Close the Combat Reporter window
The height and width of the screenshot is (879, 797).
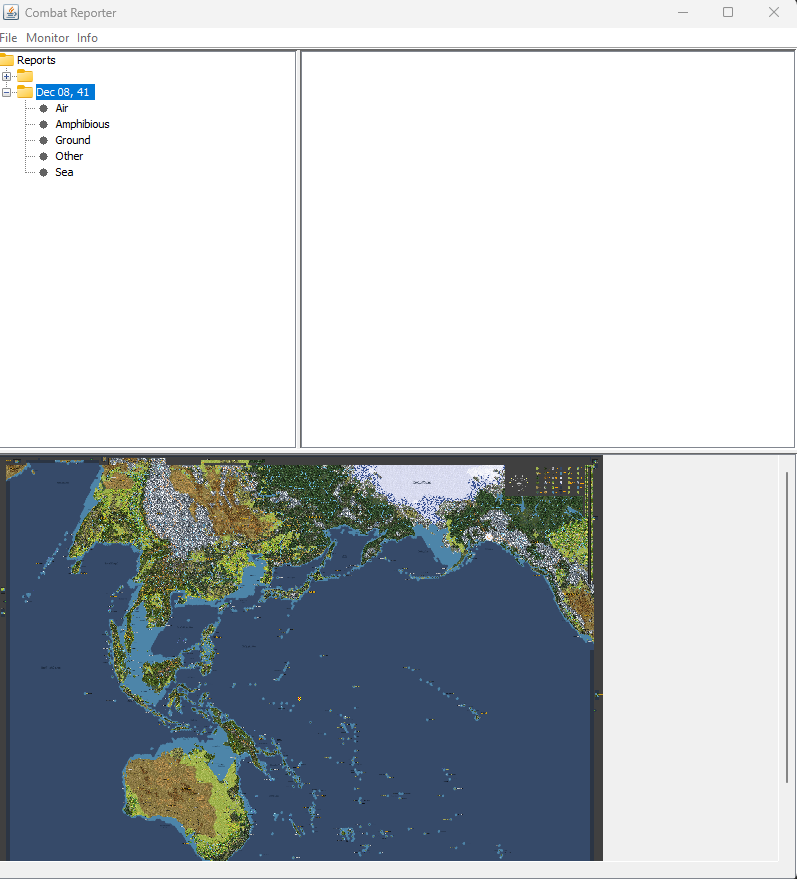tap(774, 12)
